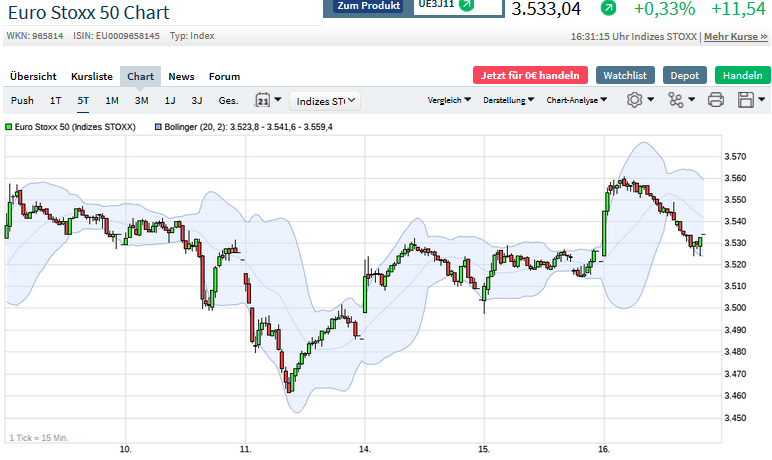The image size is (772, 460).
Task: Select the 5T time range
Action: (x=83, y=100)
